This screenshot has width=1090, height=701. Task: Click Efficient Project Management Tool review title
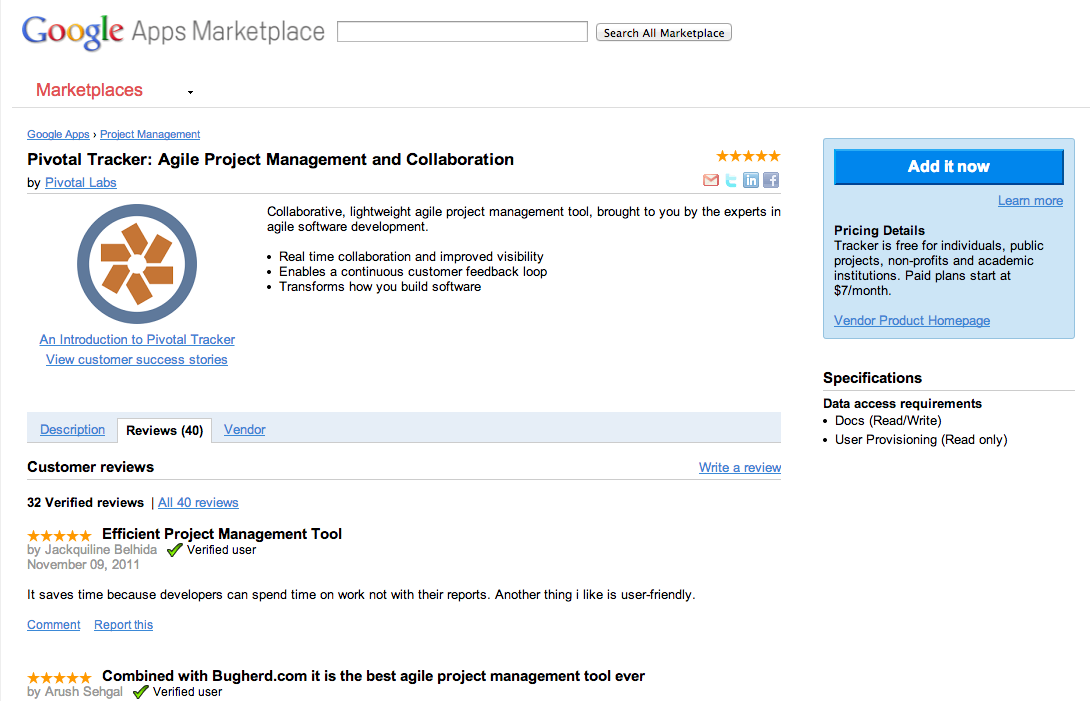click(222, 534)
